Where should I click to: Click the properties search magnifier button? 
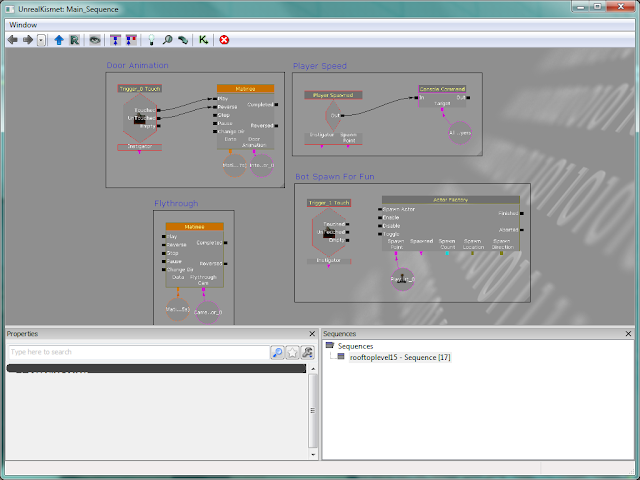tap(277, 352)
